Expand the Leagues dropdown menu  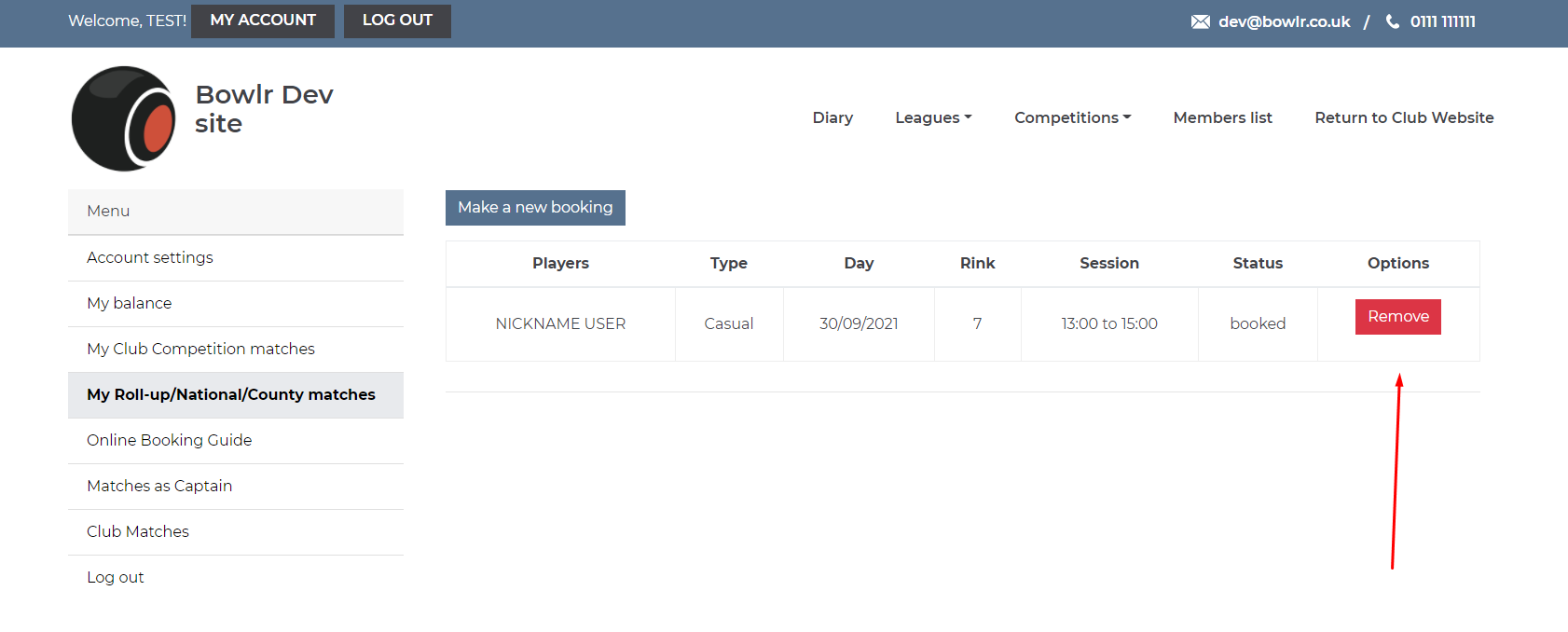(x=932, y=117)
